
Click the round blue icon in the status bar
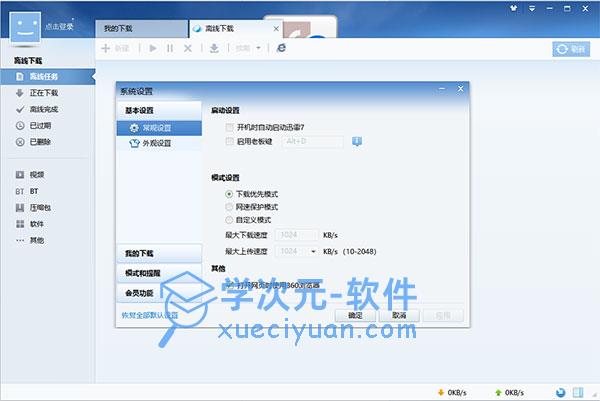[x=560, y=392]
